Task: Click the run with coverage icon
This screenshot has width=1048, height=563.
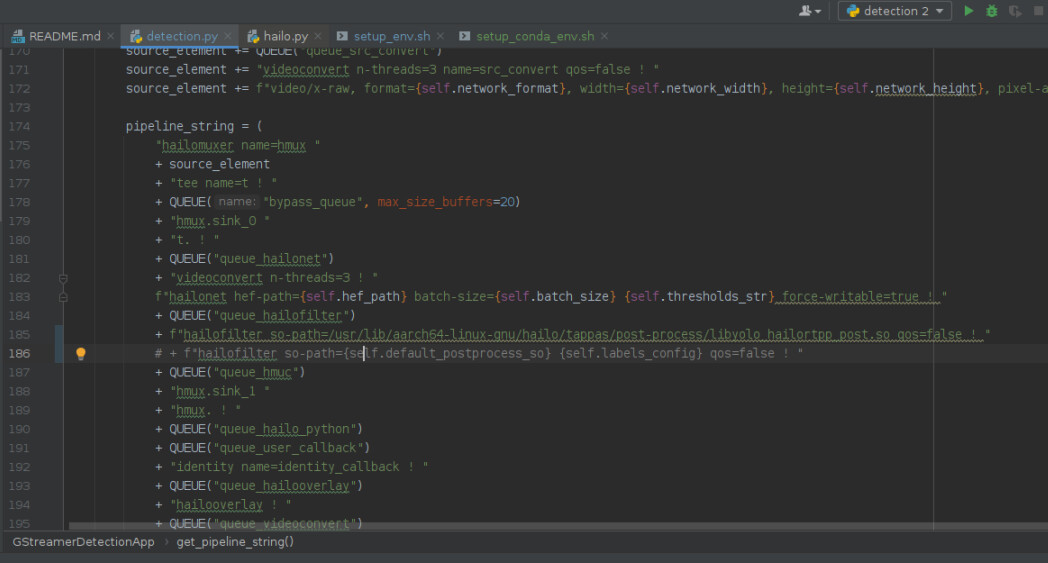Action: click(x=1015, y=11)
